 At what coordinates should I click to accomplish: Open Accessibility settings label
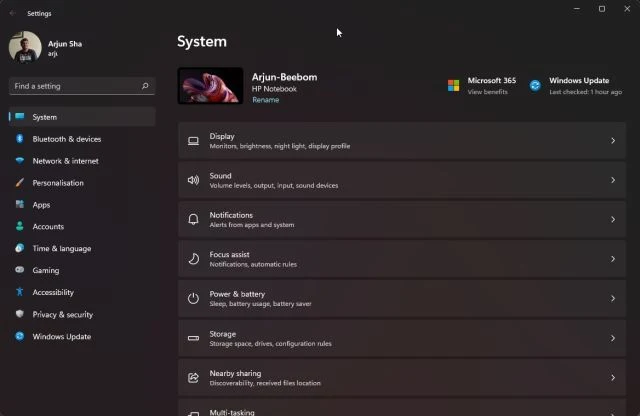53,292
